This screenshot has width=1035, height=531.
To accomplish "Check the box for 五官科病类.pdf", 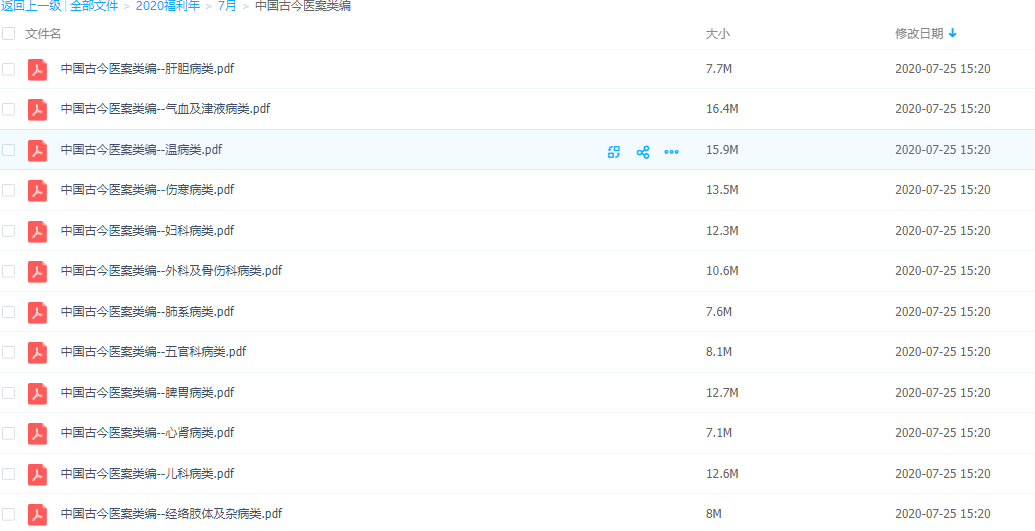I will pos(9,353).
